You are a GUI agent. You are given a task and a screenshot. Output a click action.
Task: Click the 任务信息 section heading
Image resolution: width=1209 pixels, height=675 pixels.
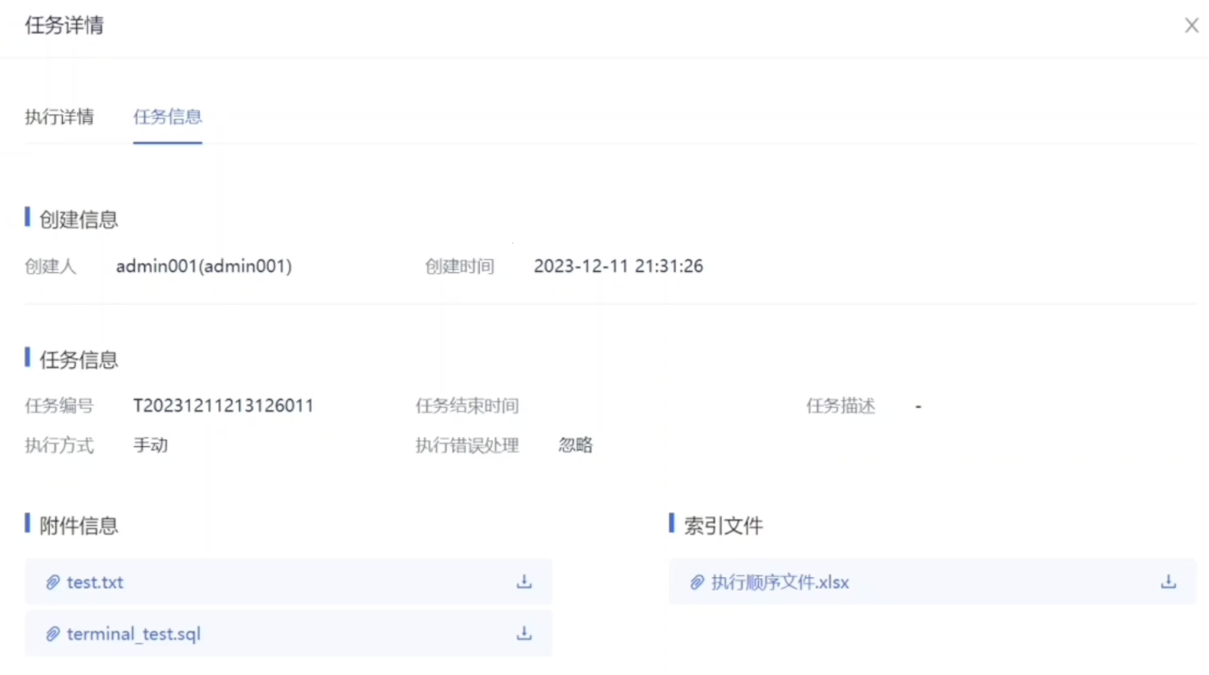79,359
